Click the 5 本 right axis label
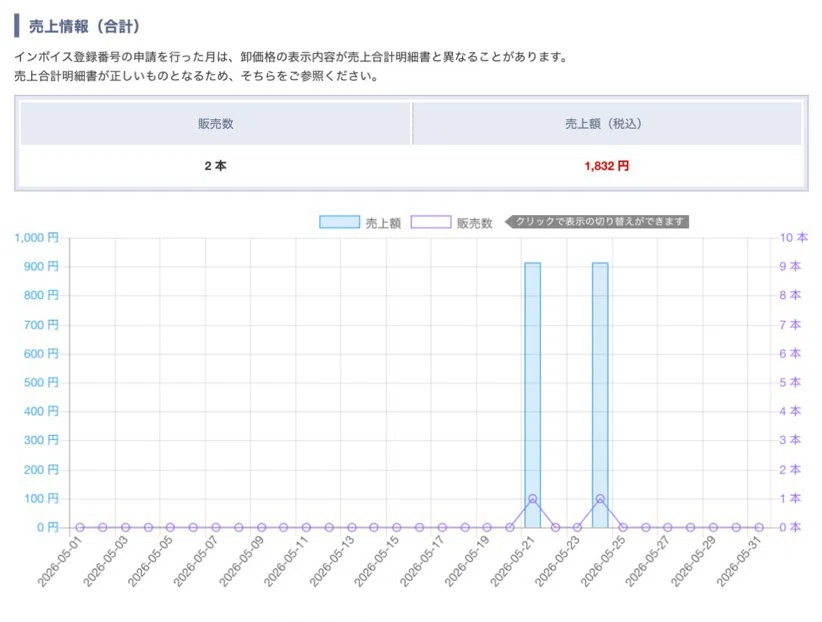 790,382
